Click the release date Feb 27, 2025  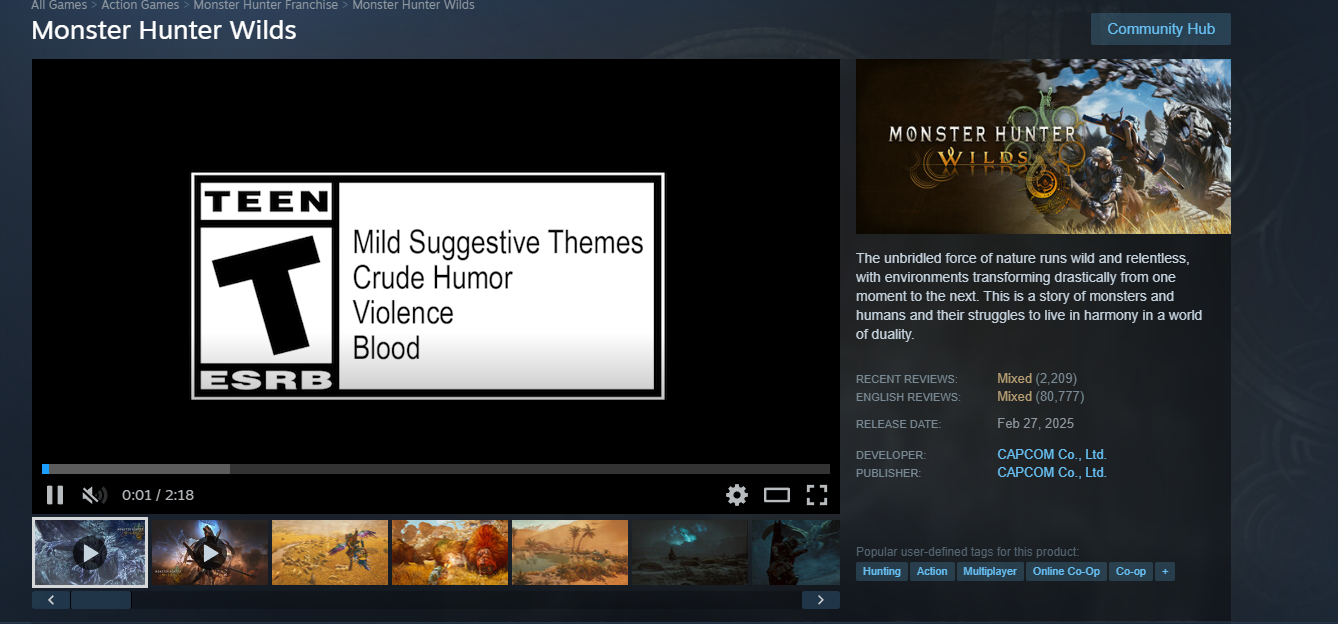[x=1035, y=423]
